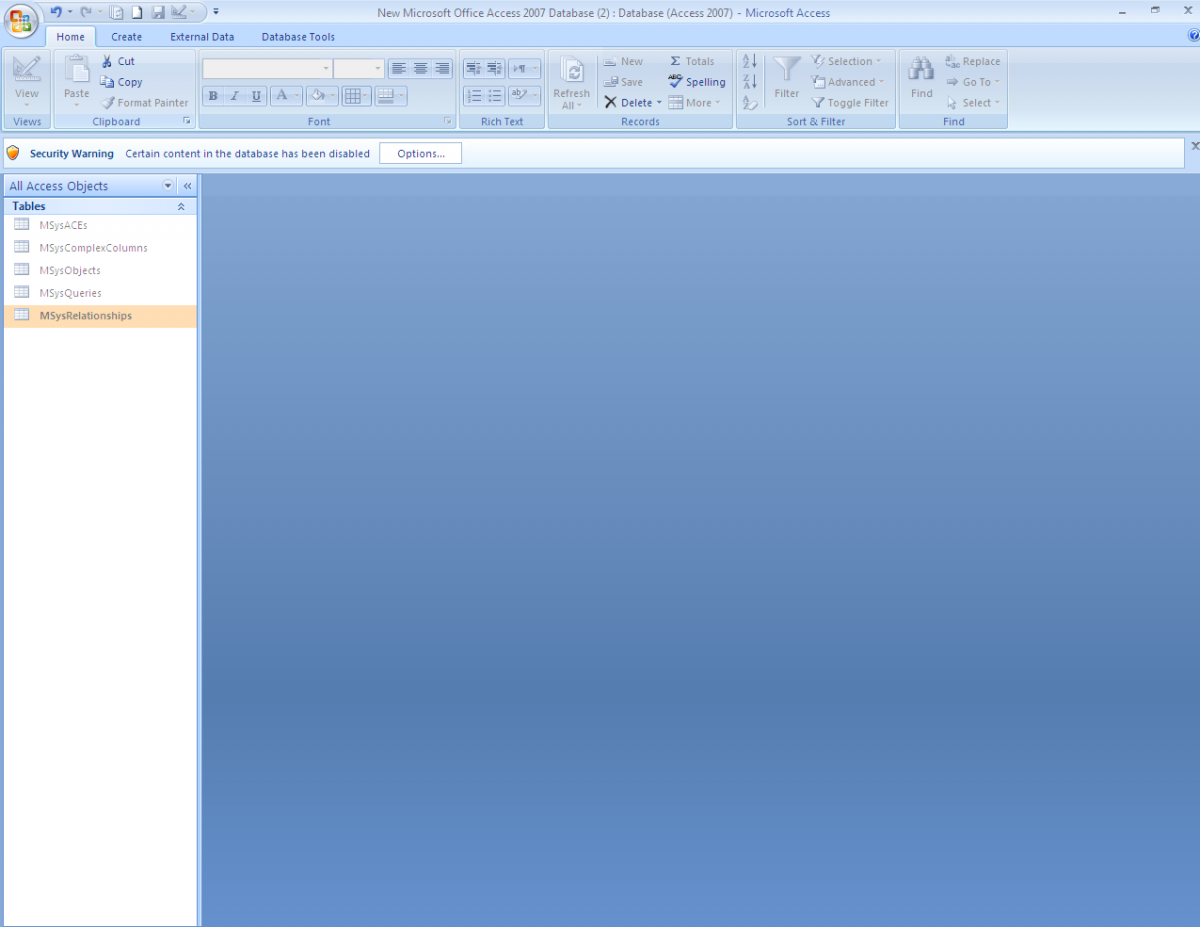Image resolution: width=1200 pixels, height=927 pixels.
Task: Switch to the Home ribbon tab
Action: tap(71, 37)
